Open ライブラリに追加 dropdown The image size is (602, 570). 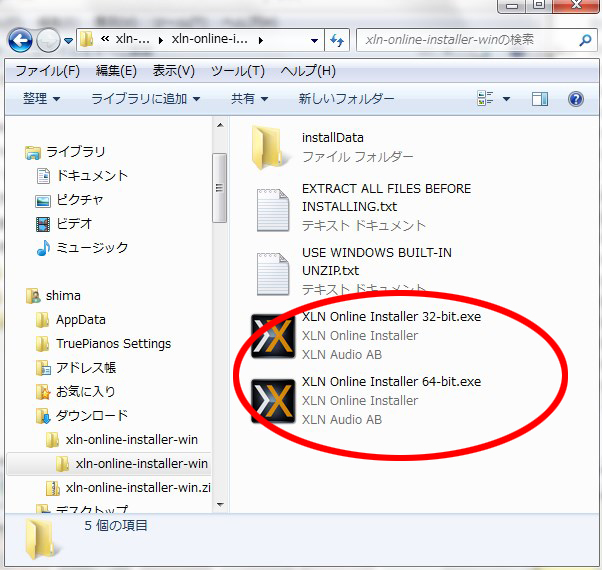click(x=146, y=99)
